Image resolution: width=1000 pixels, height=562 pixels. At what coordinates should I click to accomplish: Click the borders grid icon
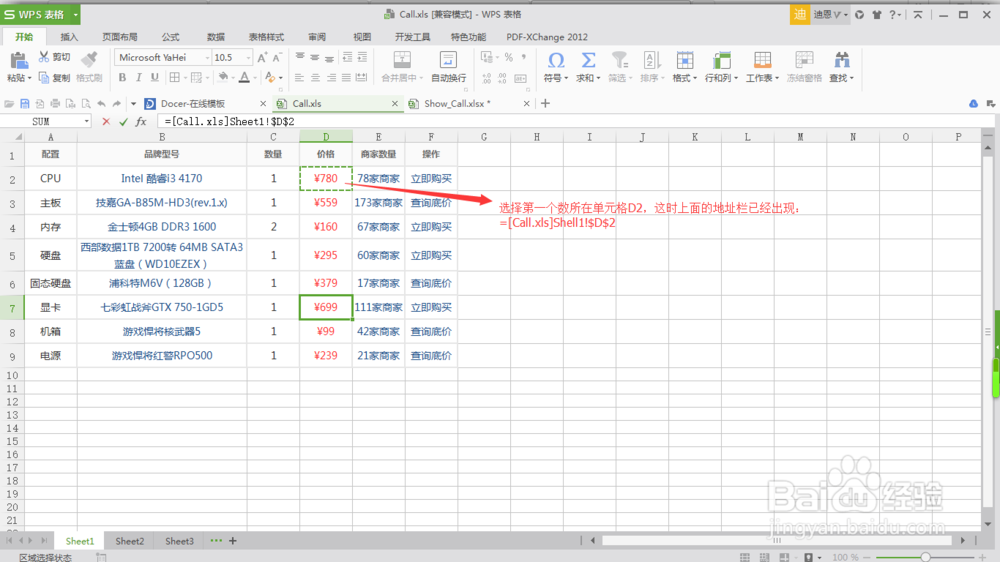(x=175, y=78)
